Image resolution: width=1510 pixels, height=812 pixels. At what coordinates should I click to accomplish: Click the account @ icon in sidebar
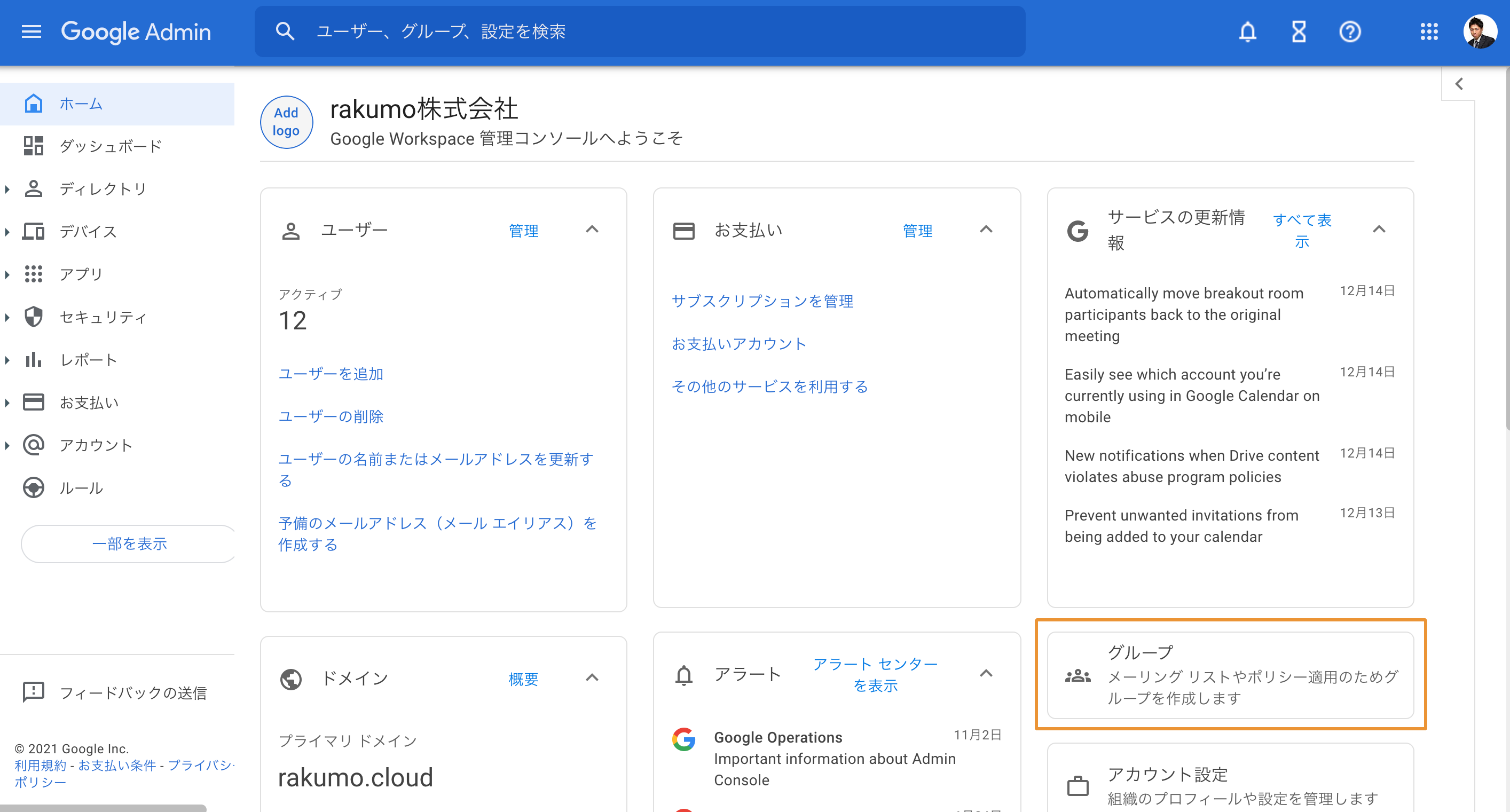click(x=34, y=445)
